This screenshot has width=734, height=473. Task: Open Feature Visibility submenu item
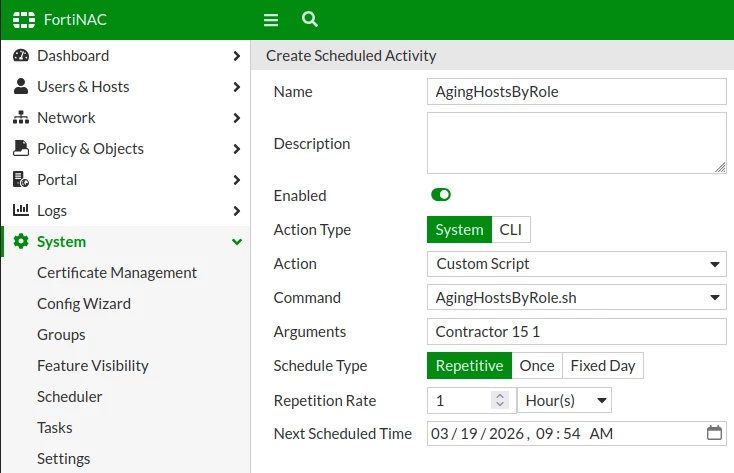point(93,365)
